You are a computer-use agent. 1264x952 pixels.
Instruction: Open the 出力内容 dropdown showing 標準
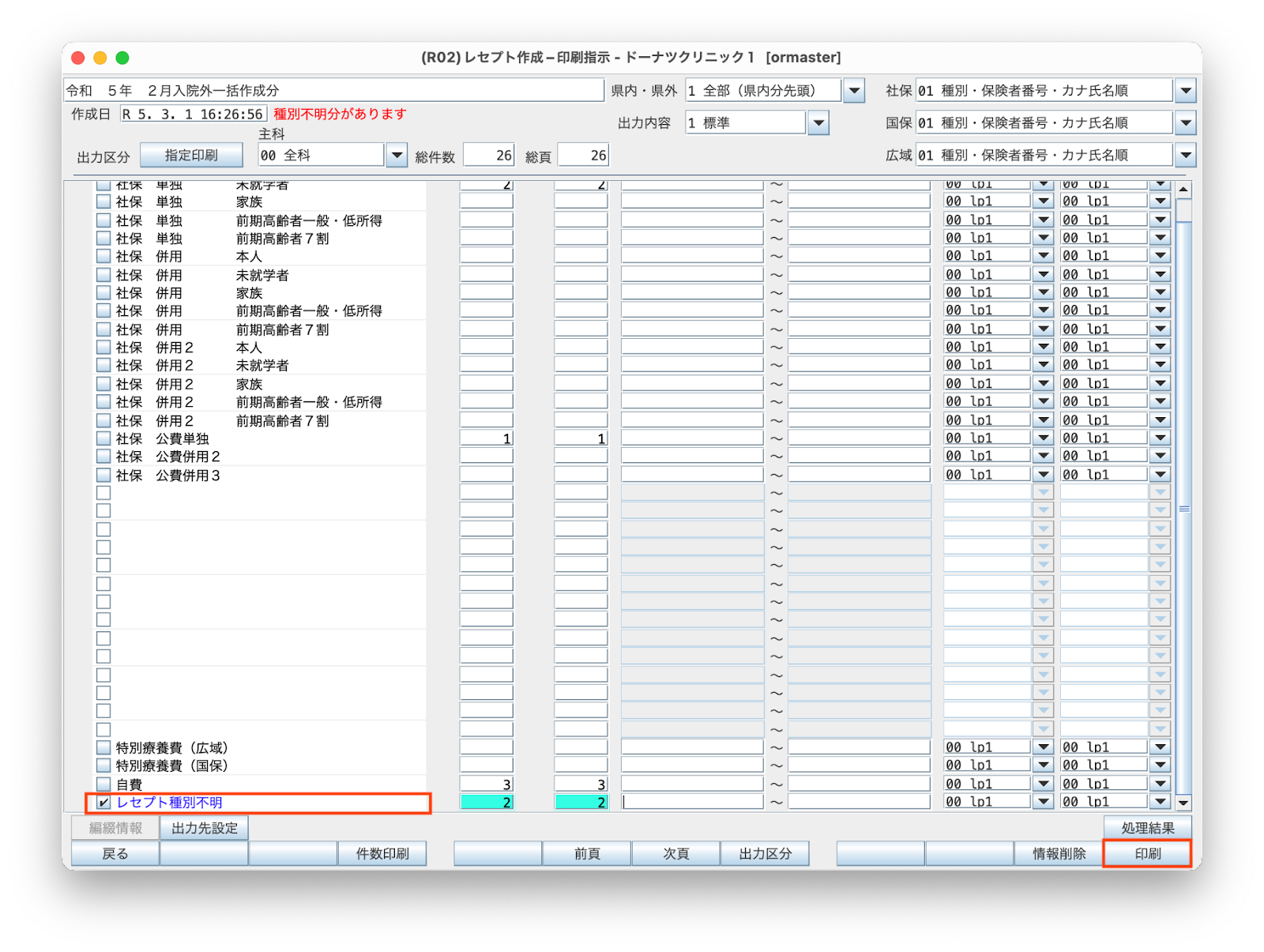818,122
